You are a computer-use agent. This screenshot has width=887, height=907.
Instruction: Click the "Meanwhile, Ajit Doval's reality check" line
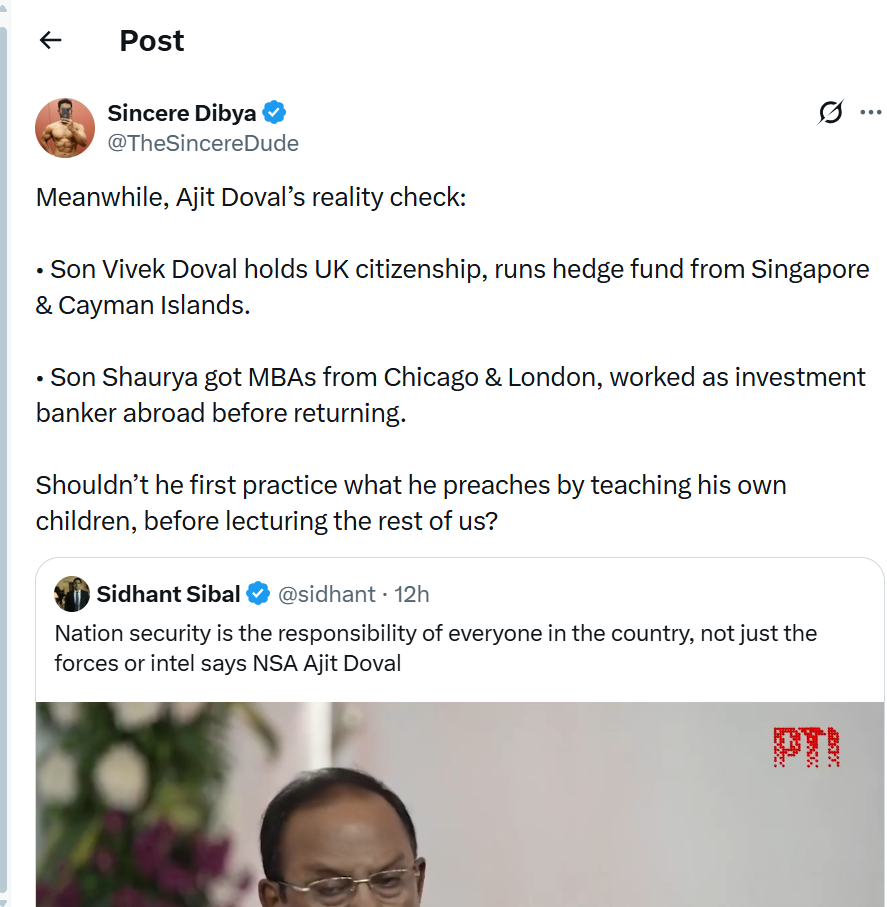[x=251, y=197]
